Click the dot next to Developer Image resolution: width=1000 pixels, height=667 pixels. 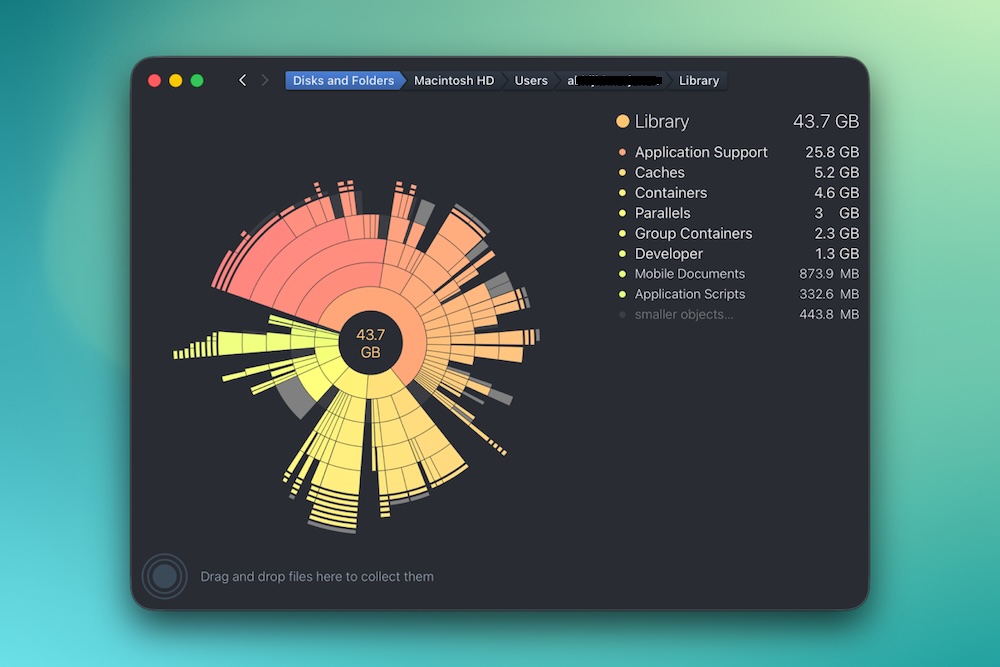coord(622,253)
